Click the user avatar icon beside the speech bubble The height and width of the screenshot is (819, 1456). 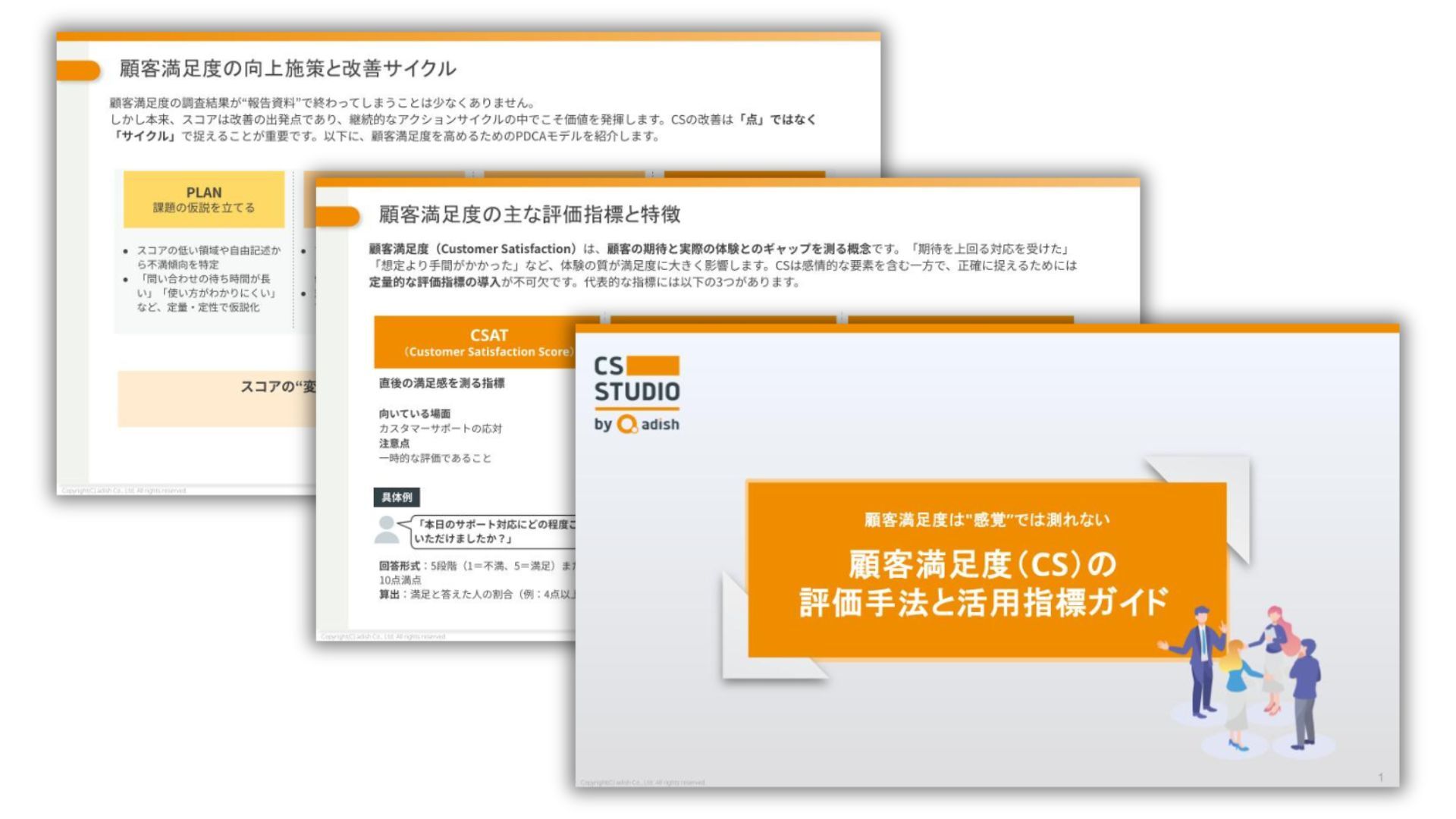[x=387, y=529]
